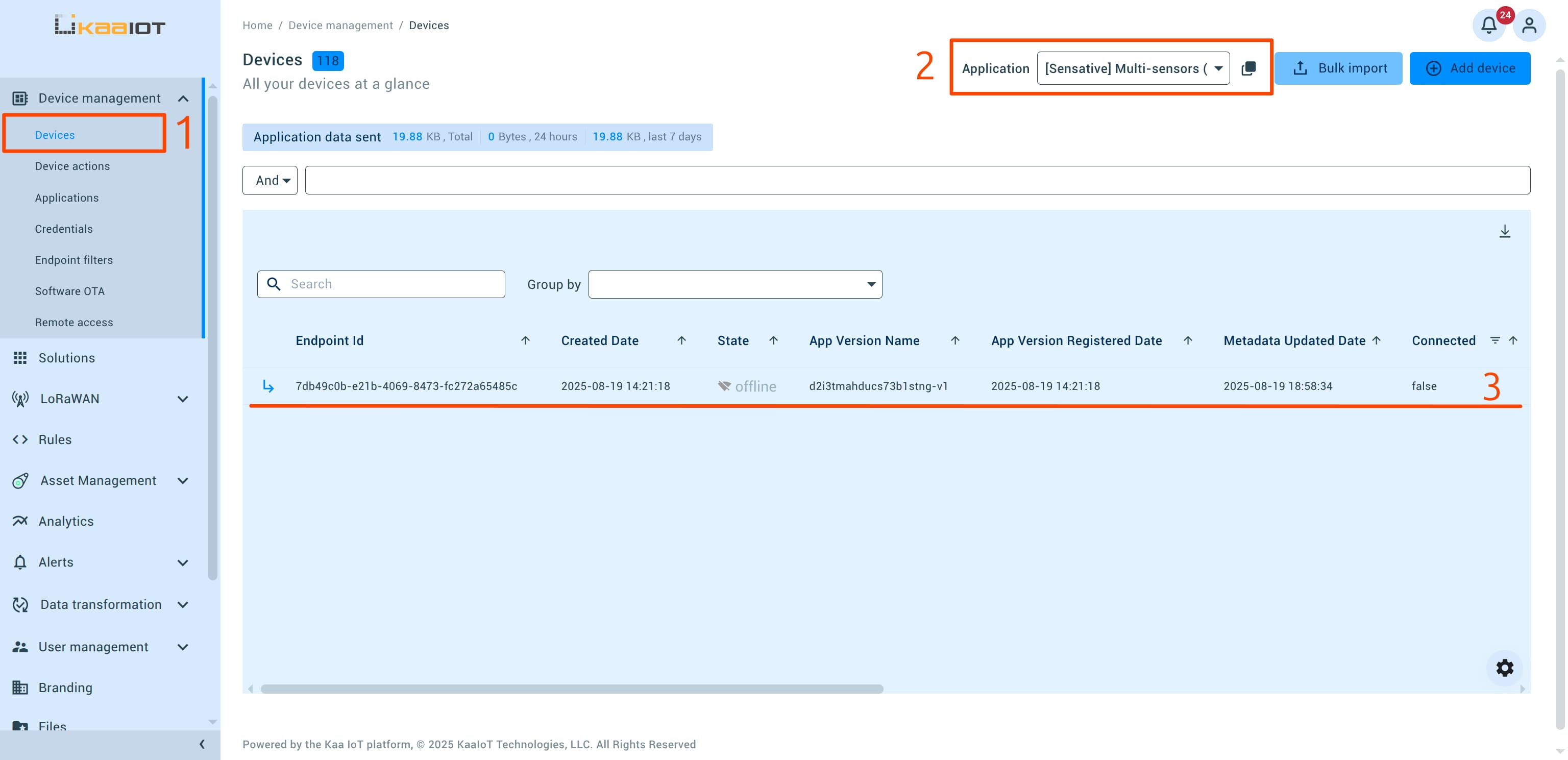Open the user profile icon

(1528, 26)
